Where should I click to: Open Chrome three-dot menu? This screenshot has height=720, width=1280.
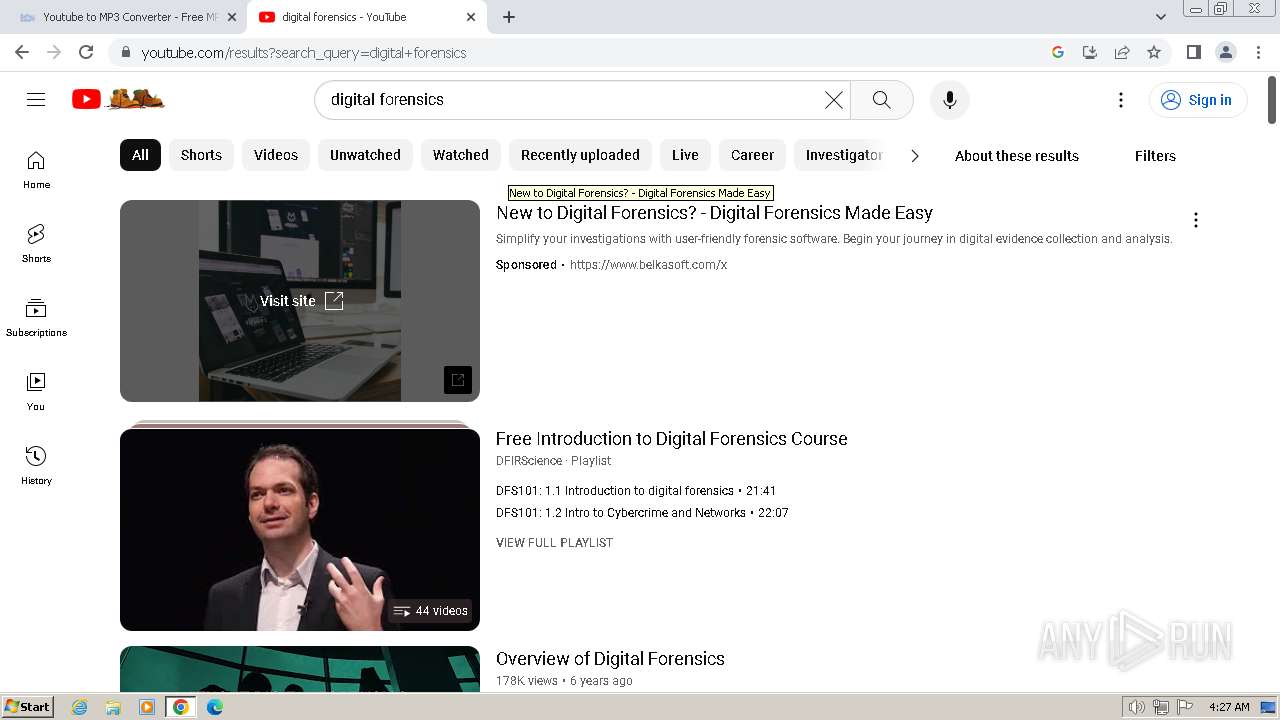[x=1257, y=52]
